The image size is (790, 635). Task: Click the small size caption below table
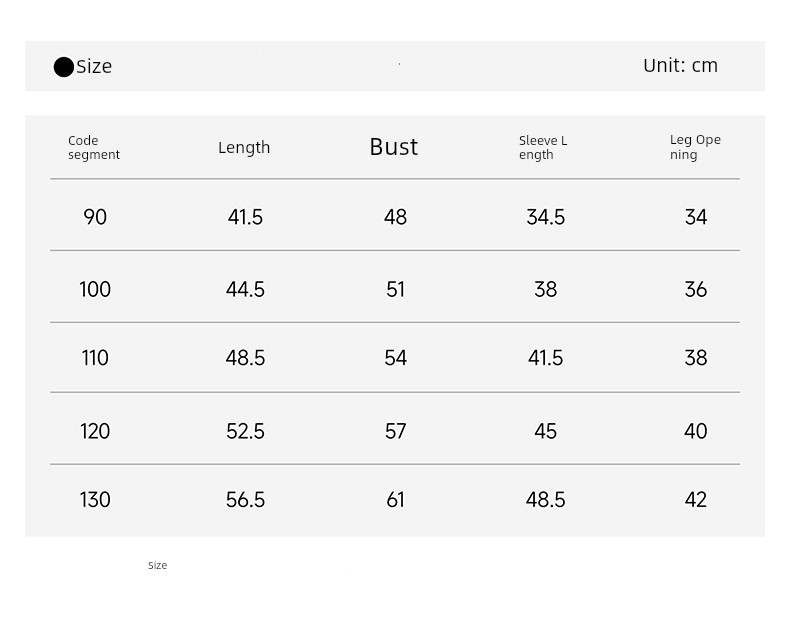coord(157,565)
